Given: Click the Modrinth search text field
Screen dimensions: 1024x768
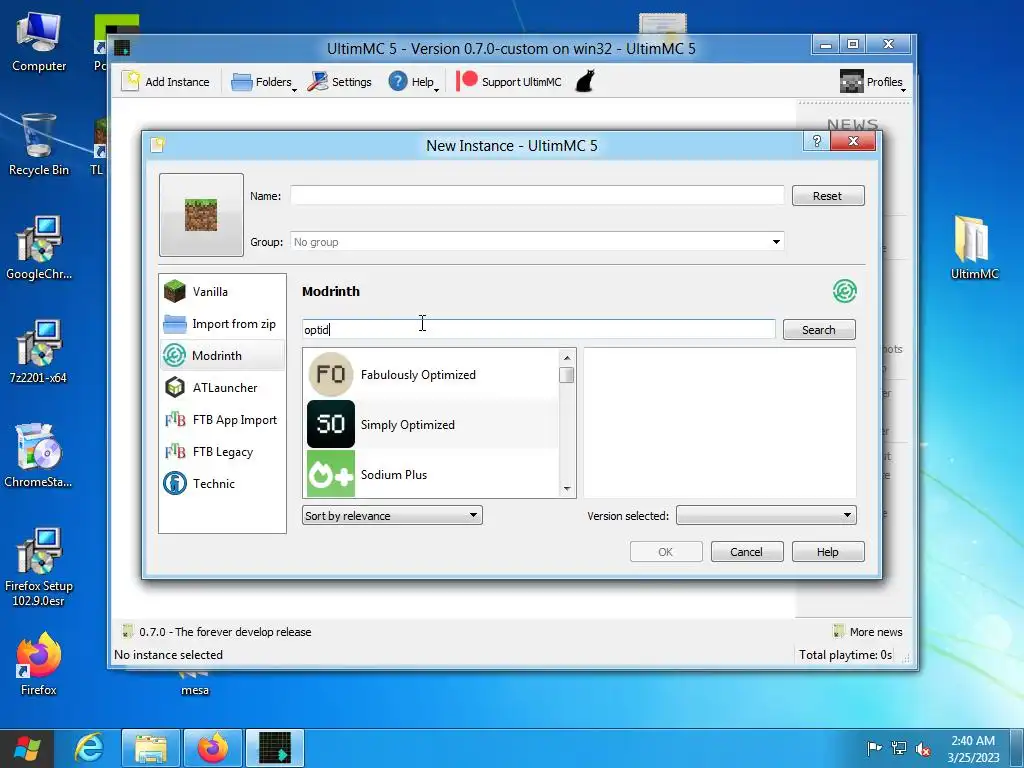Looking at the screenshot, I should click(x=538, y=329).
